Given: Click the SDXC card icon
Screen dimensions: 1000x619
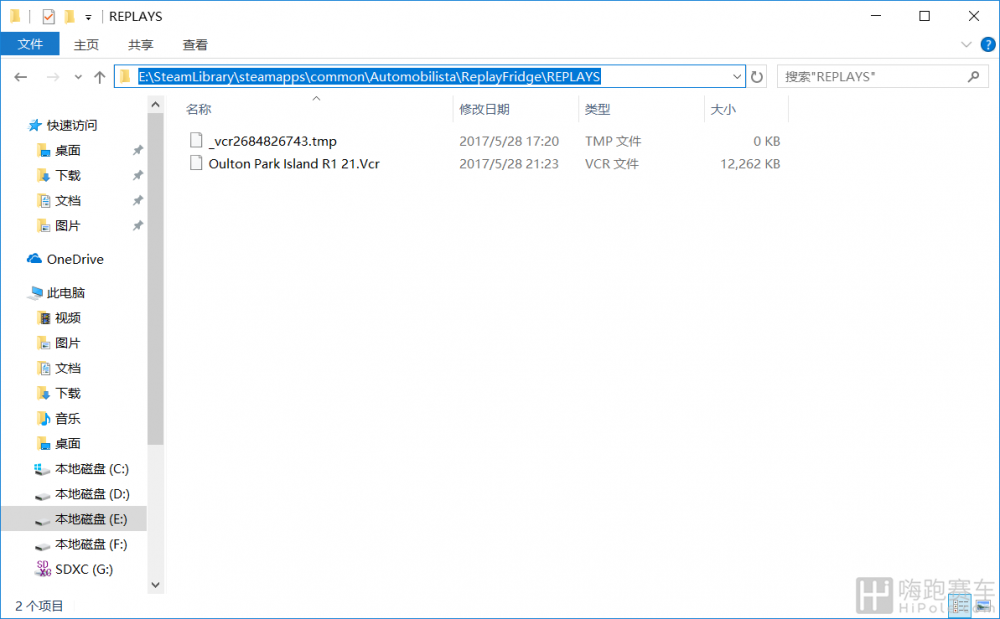Looking at the screenshot, I should (x=43, y=569).
